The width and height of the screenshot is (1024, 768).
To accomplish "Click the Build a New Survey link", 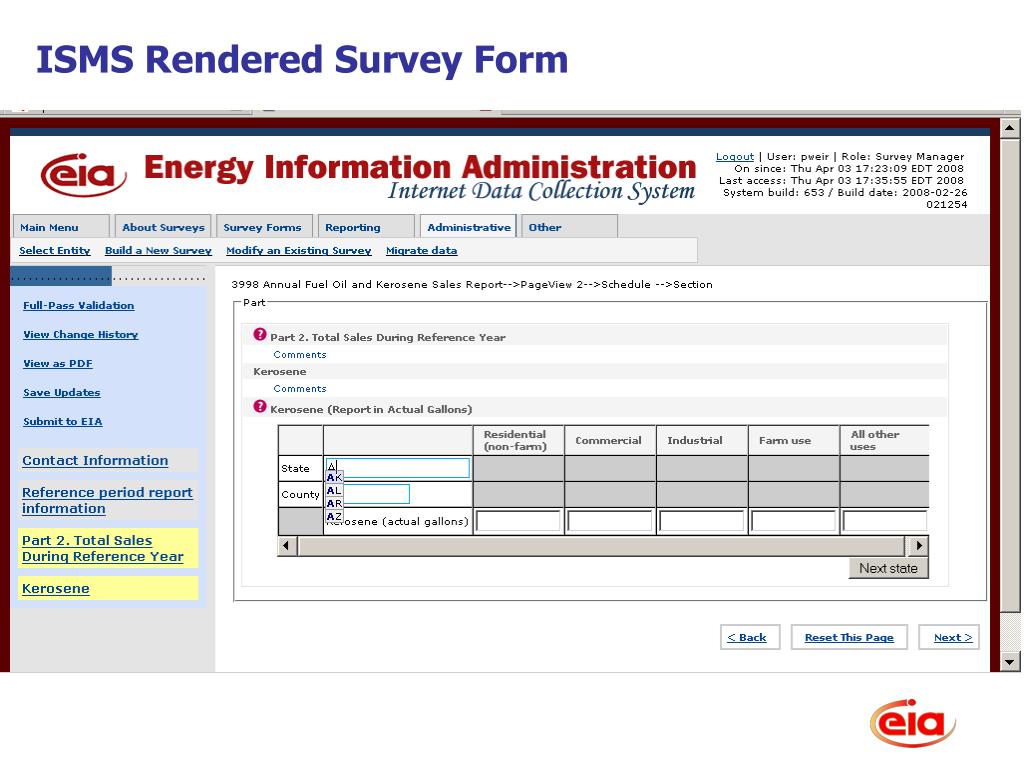I will pyautogui.click(x=158, y=250).
